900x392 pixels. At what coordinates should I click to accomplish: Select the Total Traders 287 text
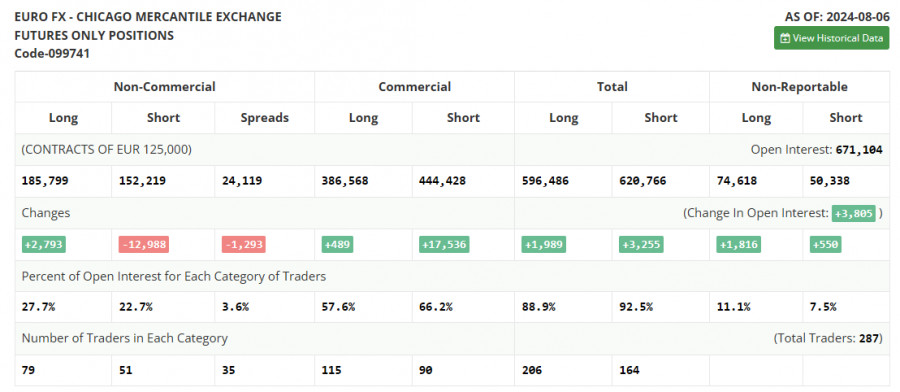click(828, 338)
